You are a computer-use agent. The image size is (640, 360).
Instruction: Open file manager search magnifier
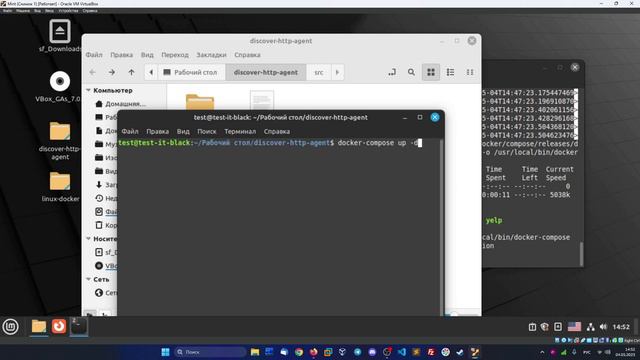tap(411, 72)
